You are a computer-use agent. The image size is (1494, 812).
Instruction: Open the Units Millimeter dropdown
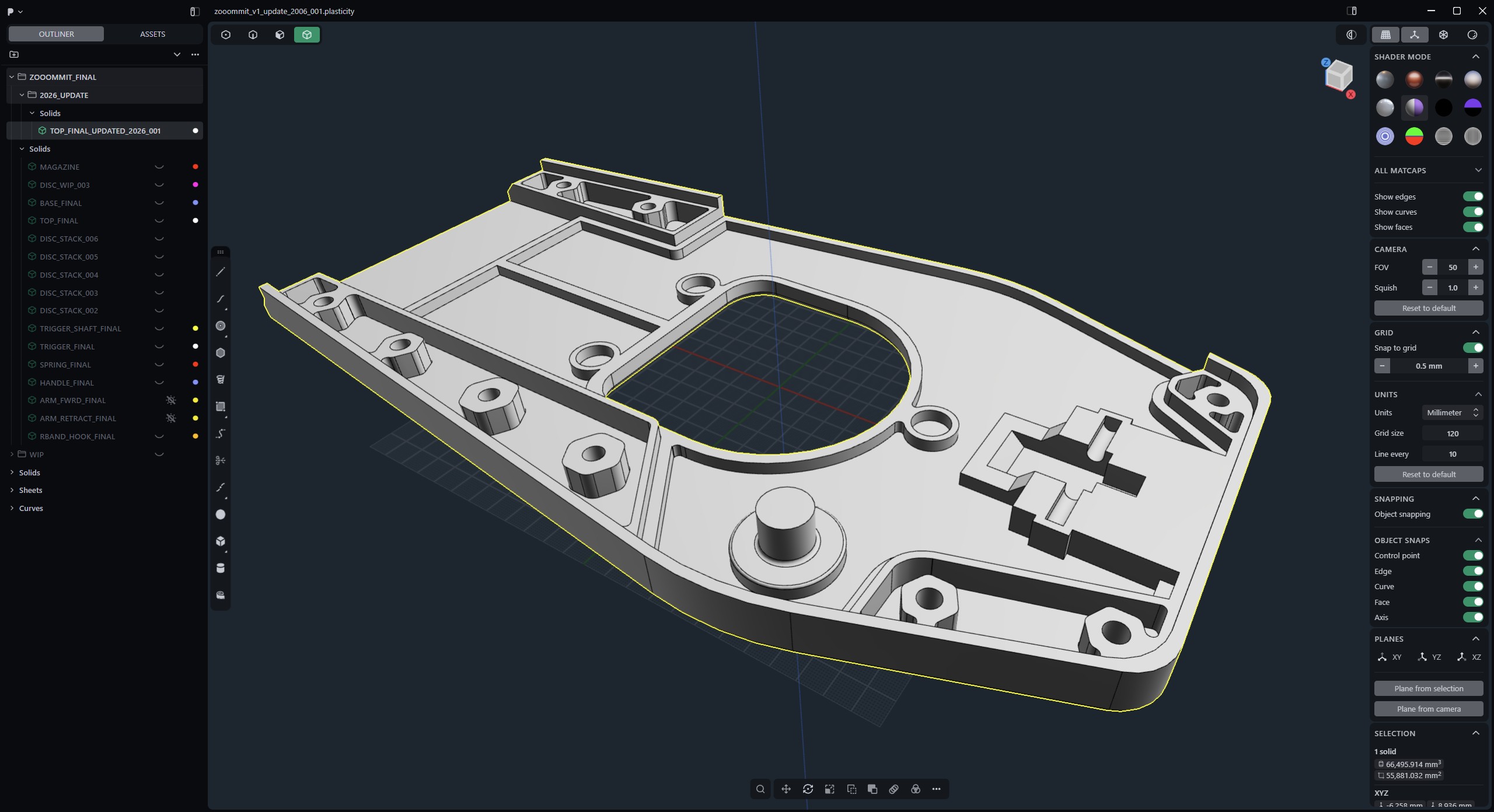click(x=1451, y=412)
